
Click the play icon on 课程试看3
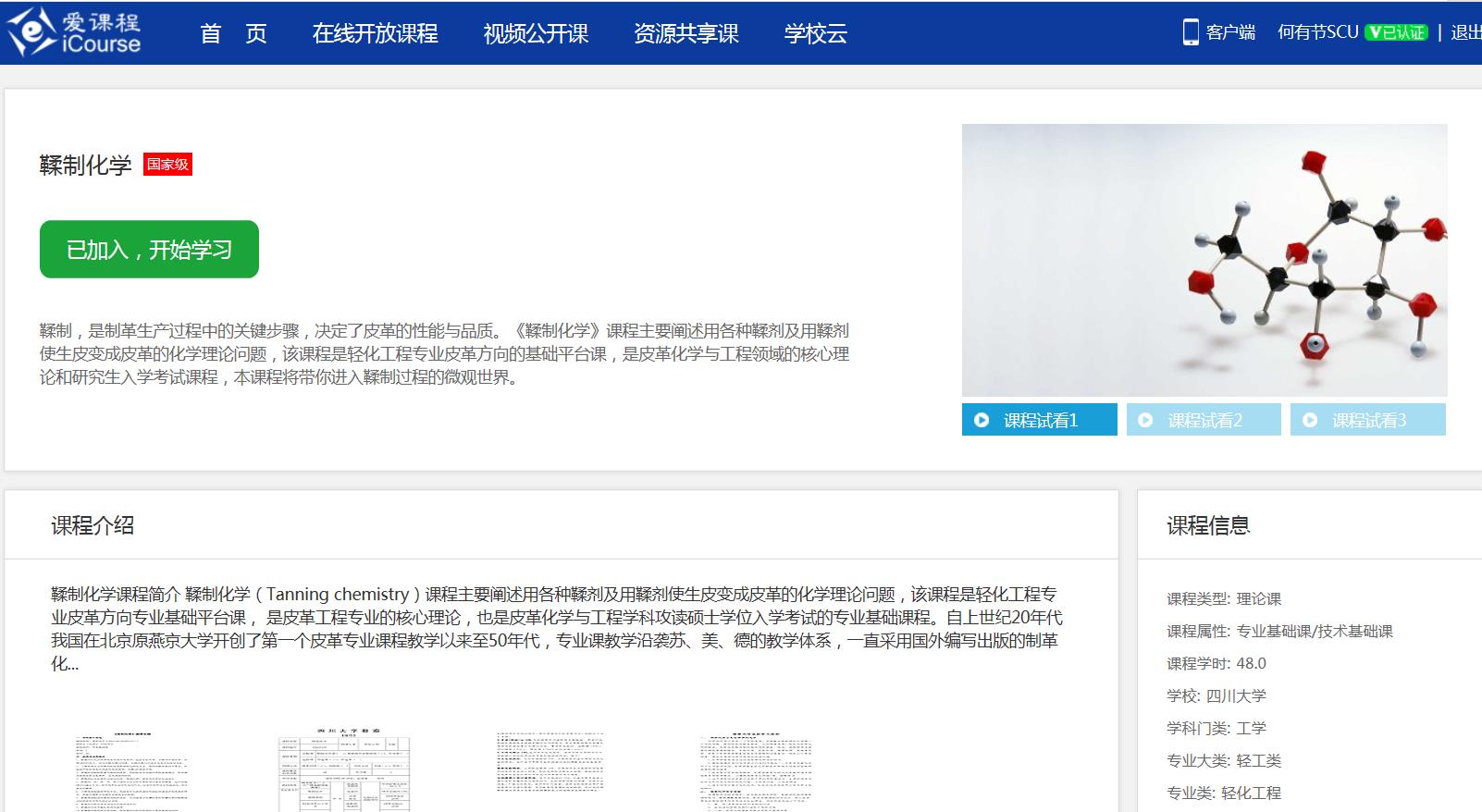[1310, 420]
